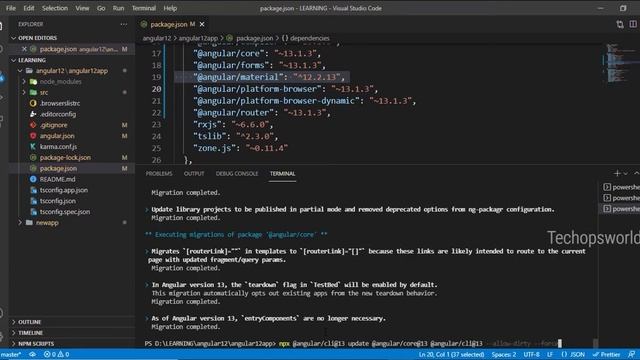This screenshot has width=640, height=360.
Task: Open the .editorconfig file
Action: tap(58, 114)
